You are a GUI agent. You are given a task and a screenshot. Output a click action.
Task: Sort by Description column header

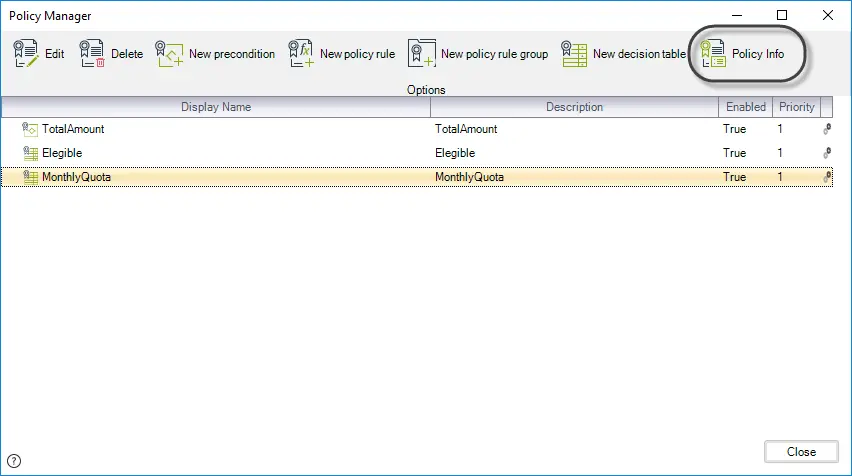click(x=574, y=107)
